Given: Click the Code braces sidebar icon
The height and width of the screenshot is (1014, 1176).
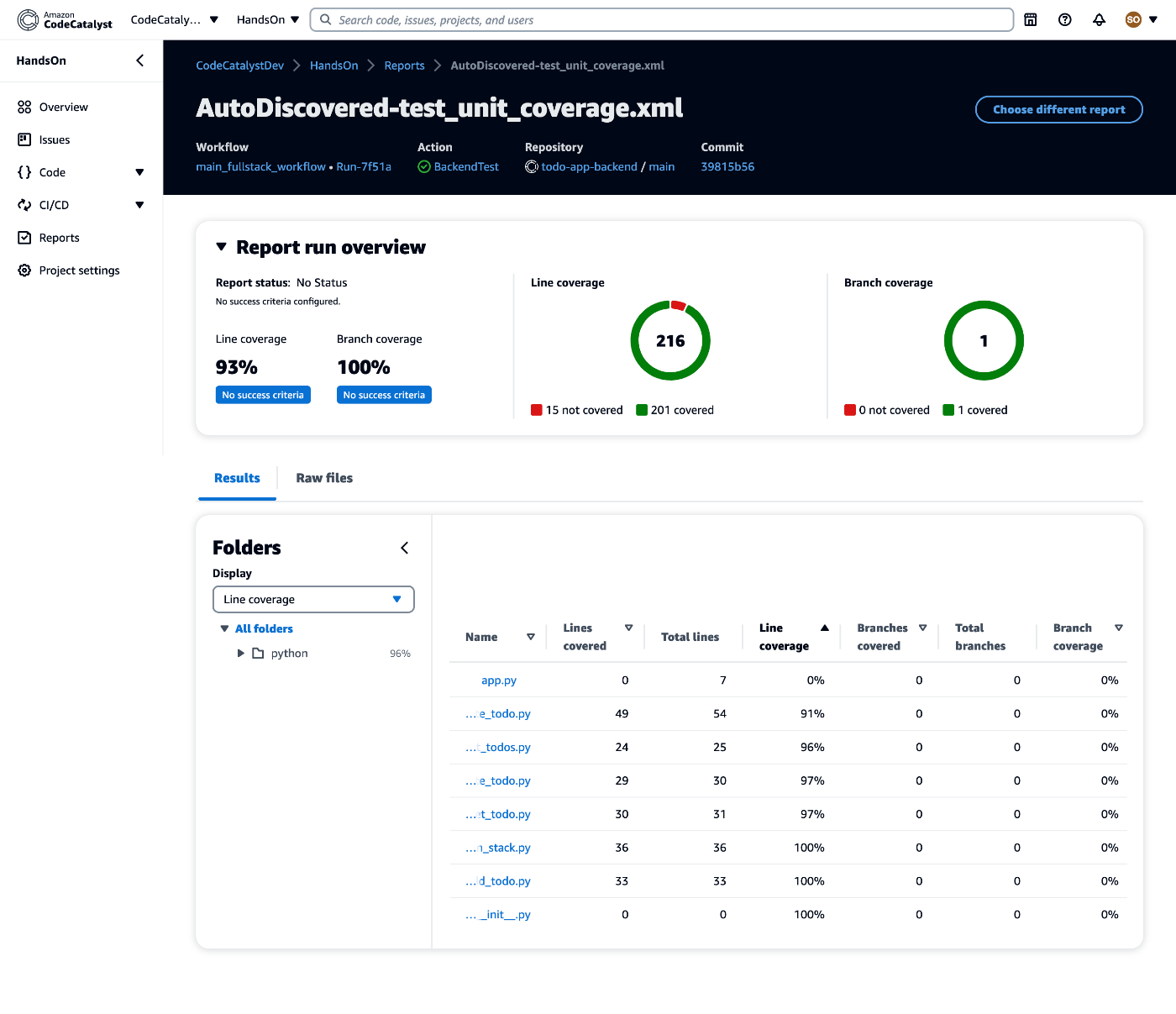Looking at the screenshot, I should [x=24, y=172].
